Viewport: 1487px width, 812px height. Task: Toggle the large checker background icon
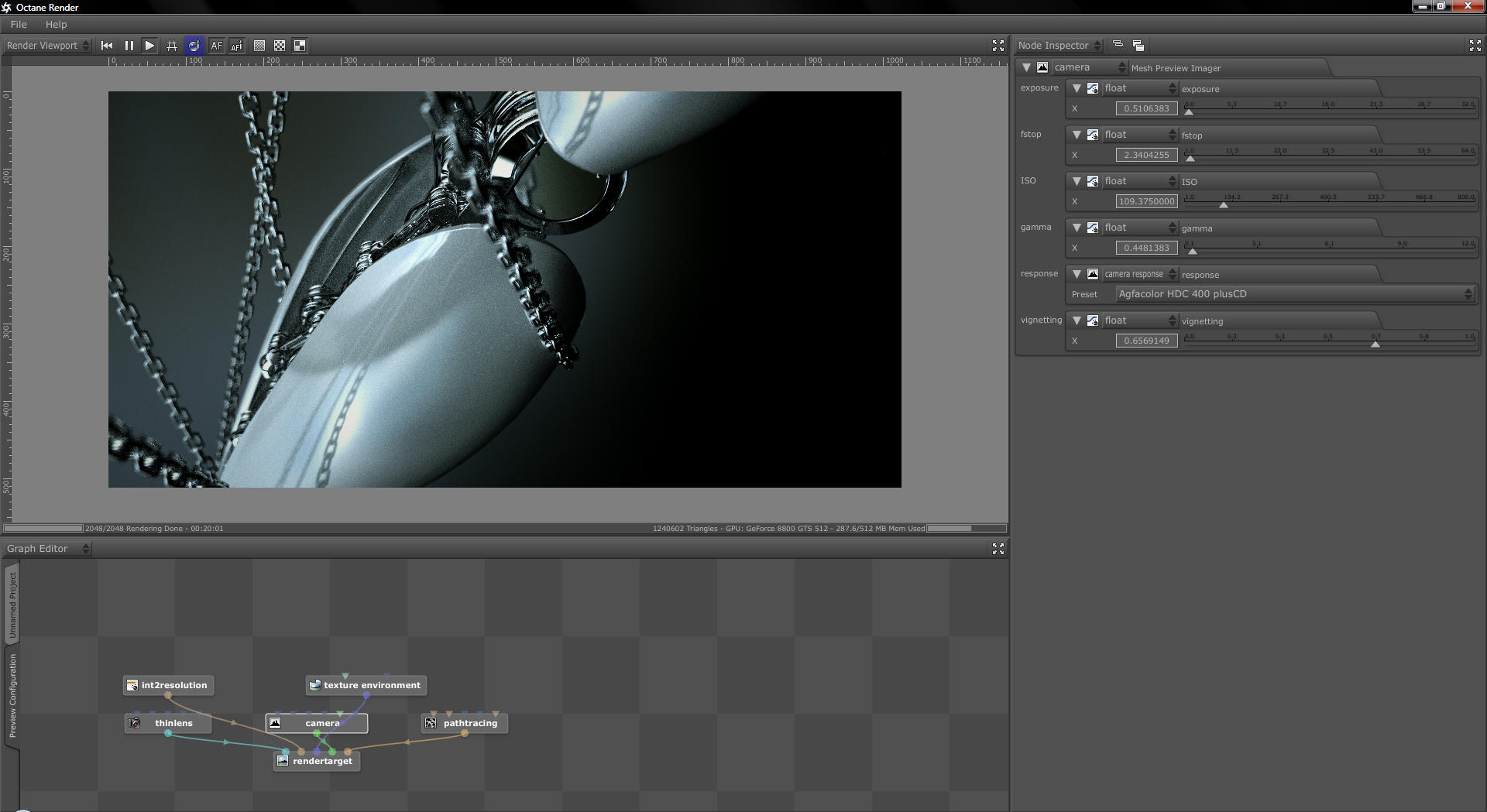click(300, 46)
